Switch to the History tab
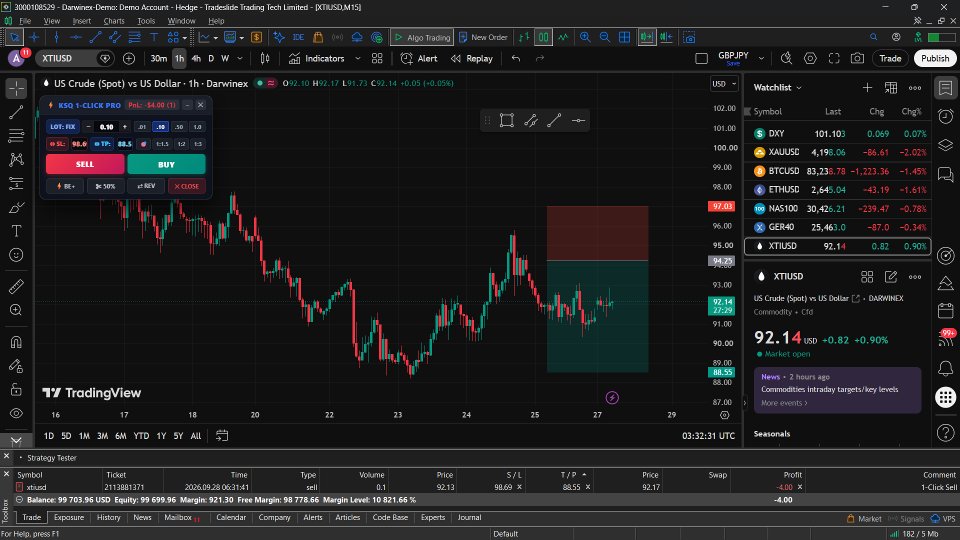The image size is (960, 540). (x=108, y=517)
